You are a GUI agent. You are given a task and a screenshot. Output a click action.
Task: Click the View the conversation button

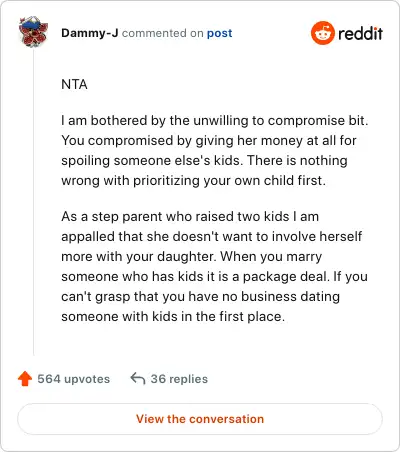(200, 419)
